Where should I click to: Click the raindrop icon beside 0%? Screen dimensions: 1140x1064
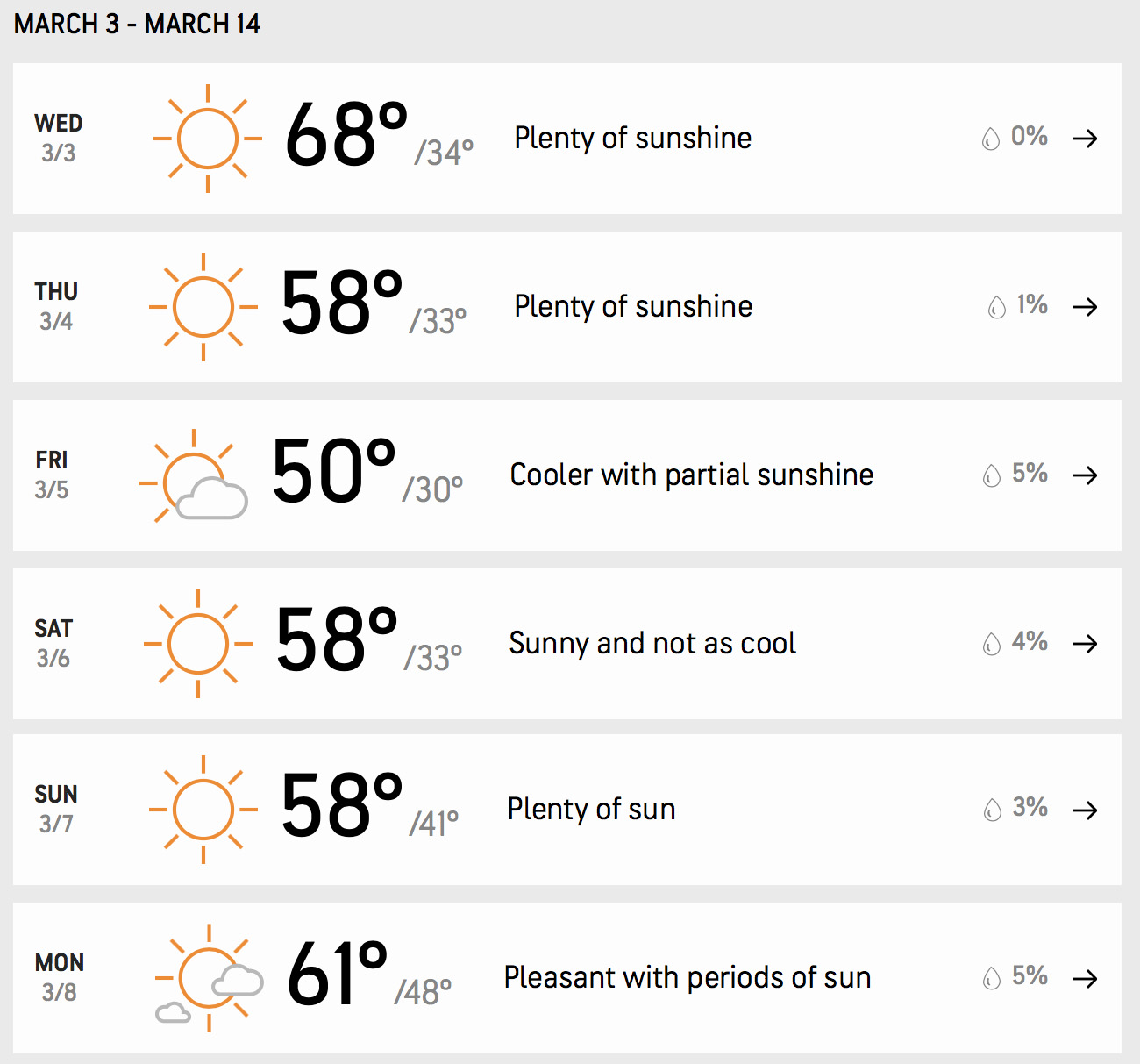click(991, 139)
